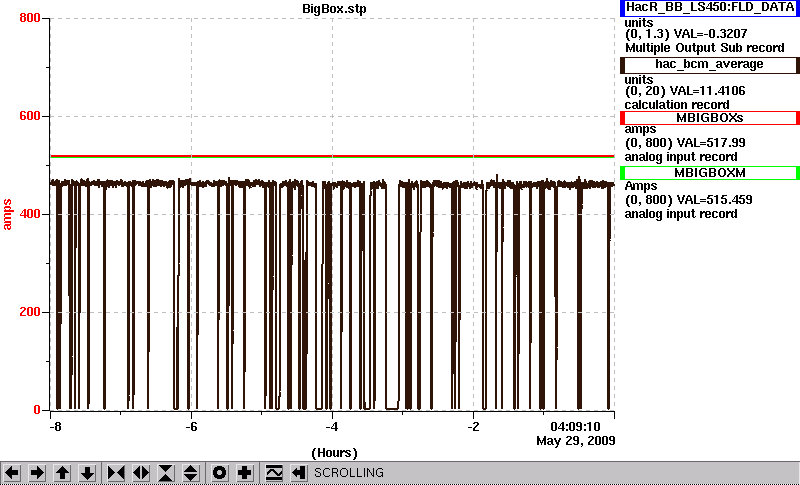The width and height of the screenshot is (800, 485).
Task: Click the -6 x-axis tick label
Action: (x=191, y=427)
